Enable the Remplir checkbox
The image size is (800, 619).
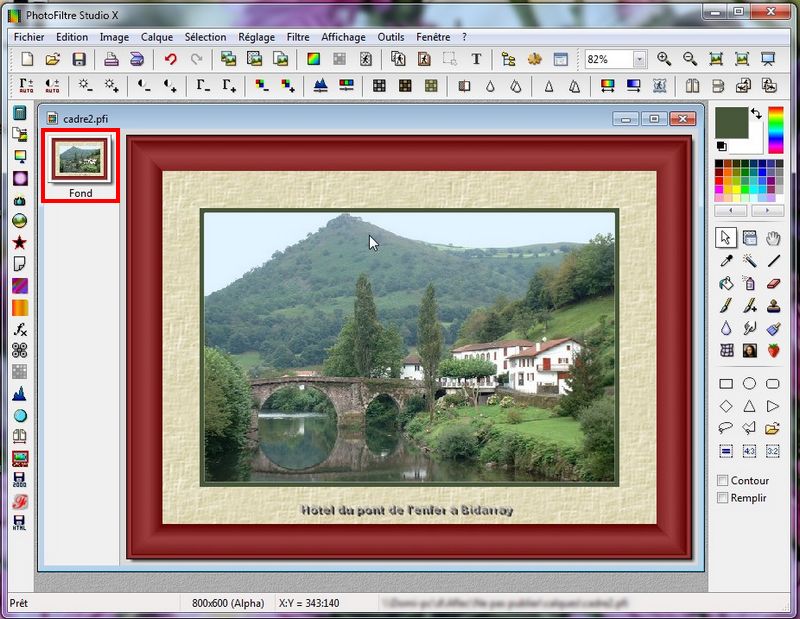pyautogui.click(x=722, y=498)
